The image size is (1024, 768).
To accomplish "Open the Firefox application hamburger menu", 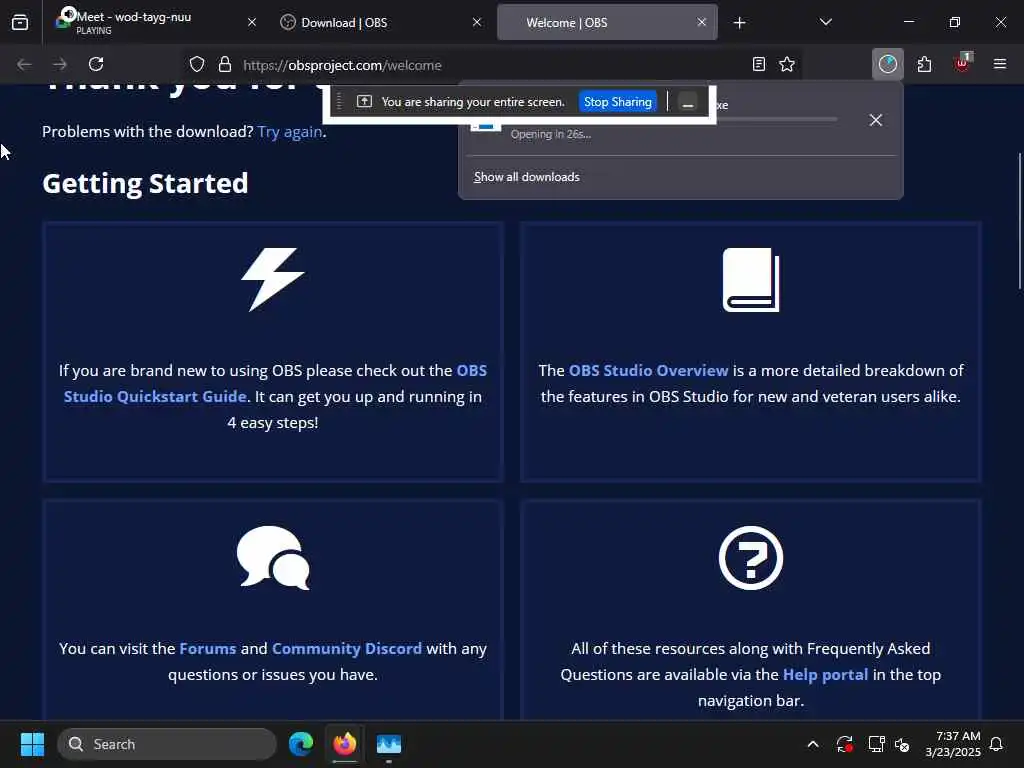I will [x=999, y=64].
